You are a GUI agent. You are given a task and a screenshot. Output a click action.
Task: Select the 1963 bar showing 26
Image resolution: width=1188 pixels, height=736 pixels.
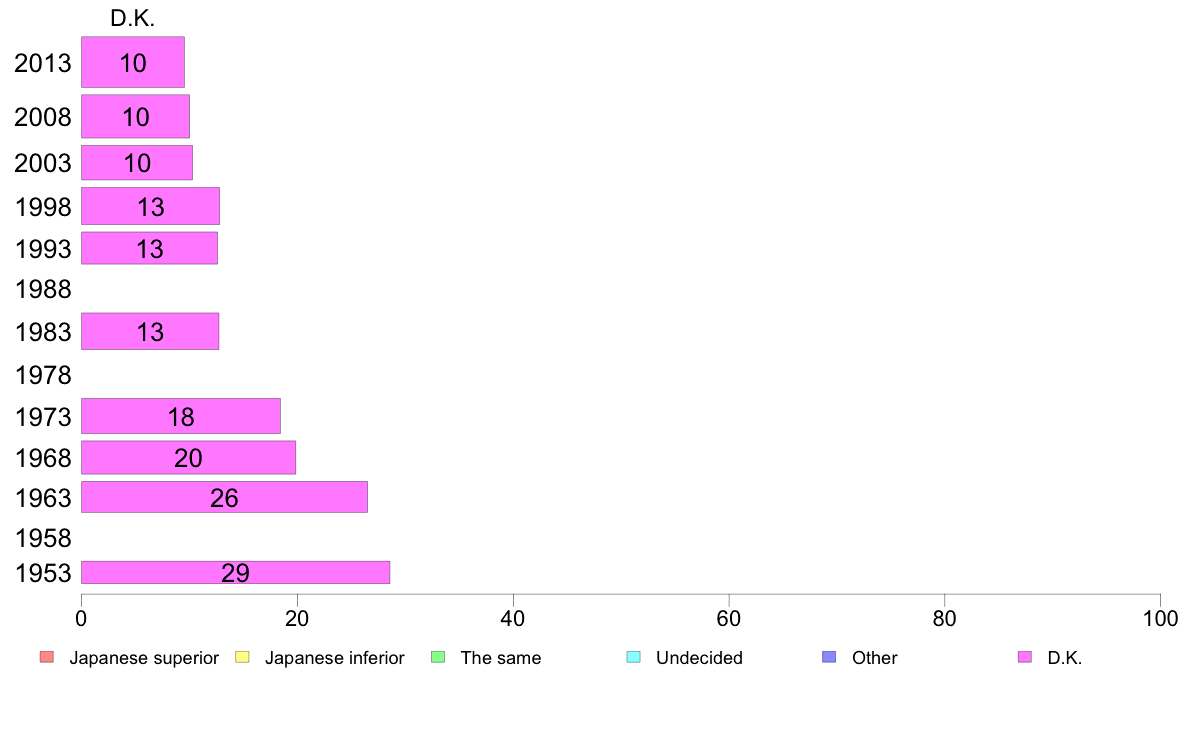(224, 497)
